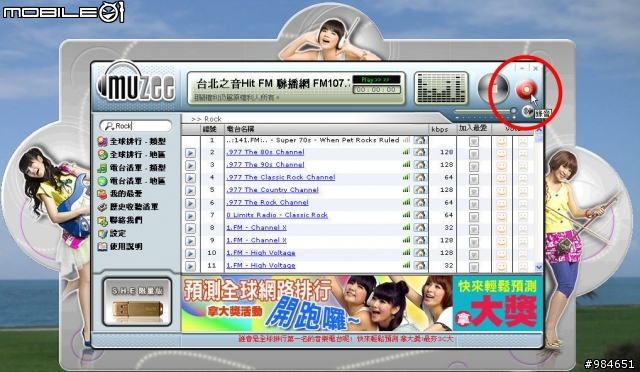Open the .977 The Classic Rock Channel link
The width and height of the screenshot is (640, 372).
click(281, 177)
